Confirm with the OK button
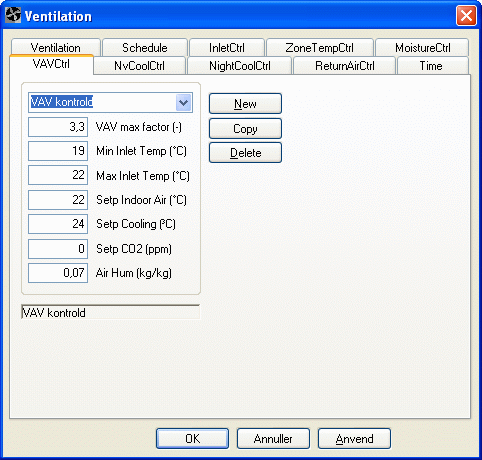This screenshot has height=460, width=482. pos(193,439)
